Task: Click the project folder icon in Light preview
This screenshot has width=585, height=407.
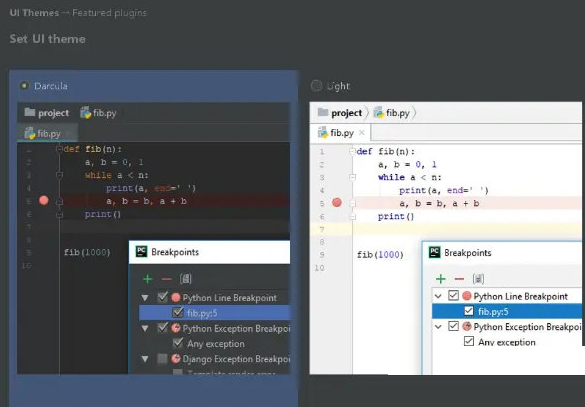Action: [323, 112]
